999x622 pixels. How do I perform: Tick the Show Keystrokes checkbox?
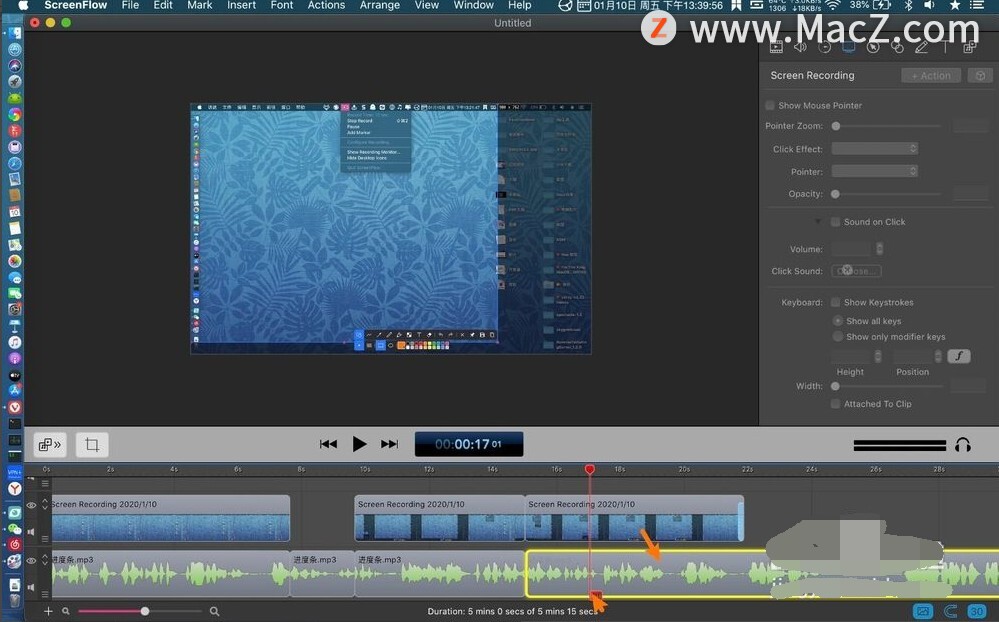coord(835,302)
